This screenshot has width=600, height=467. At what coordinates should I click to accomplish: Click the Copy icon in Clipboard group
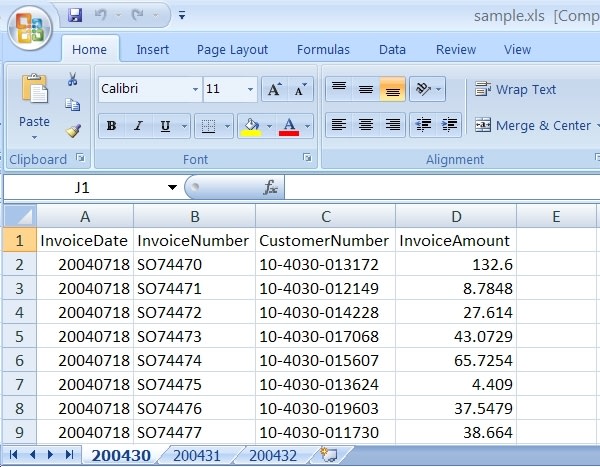pos(73,105)
